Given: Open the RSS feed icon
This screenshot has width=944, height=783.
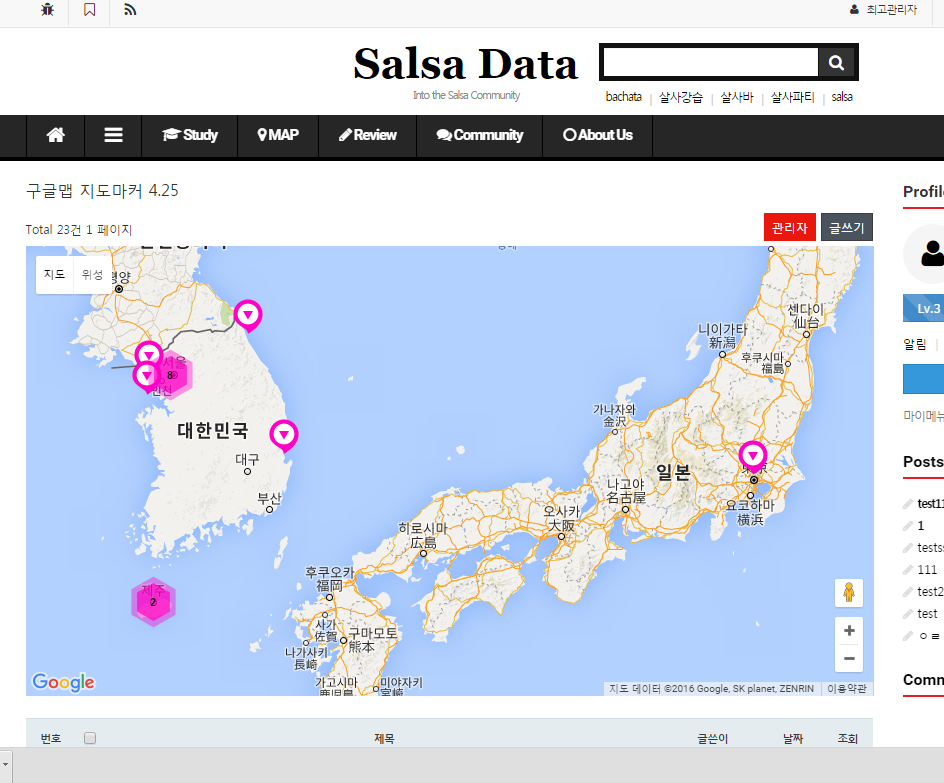Looking at the screenshot, I should tap(130, 10).
